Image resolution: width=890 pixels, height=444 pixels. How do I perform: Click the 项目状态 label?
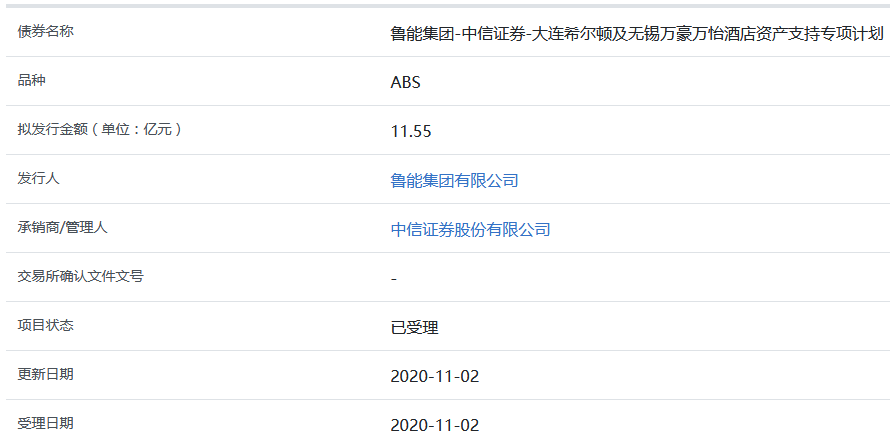pyautogui.click(x=46, y=325)
